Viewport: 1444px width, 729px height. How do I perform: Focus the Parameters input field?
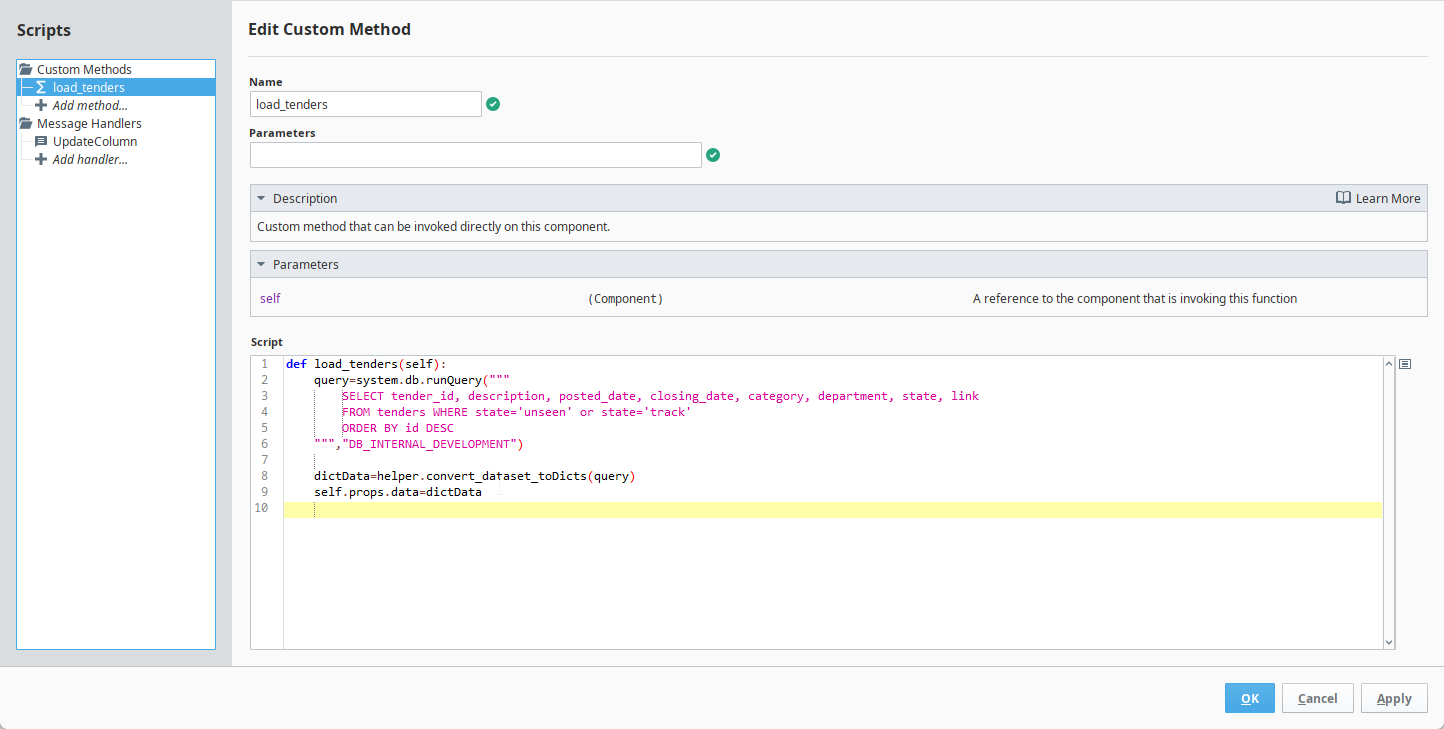point(476,155)
